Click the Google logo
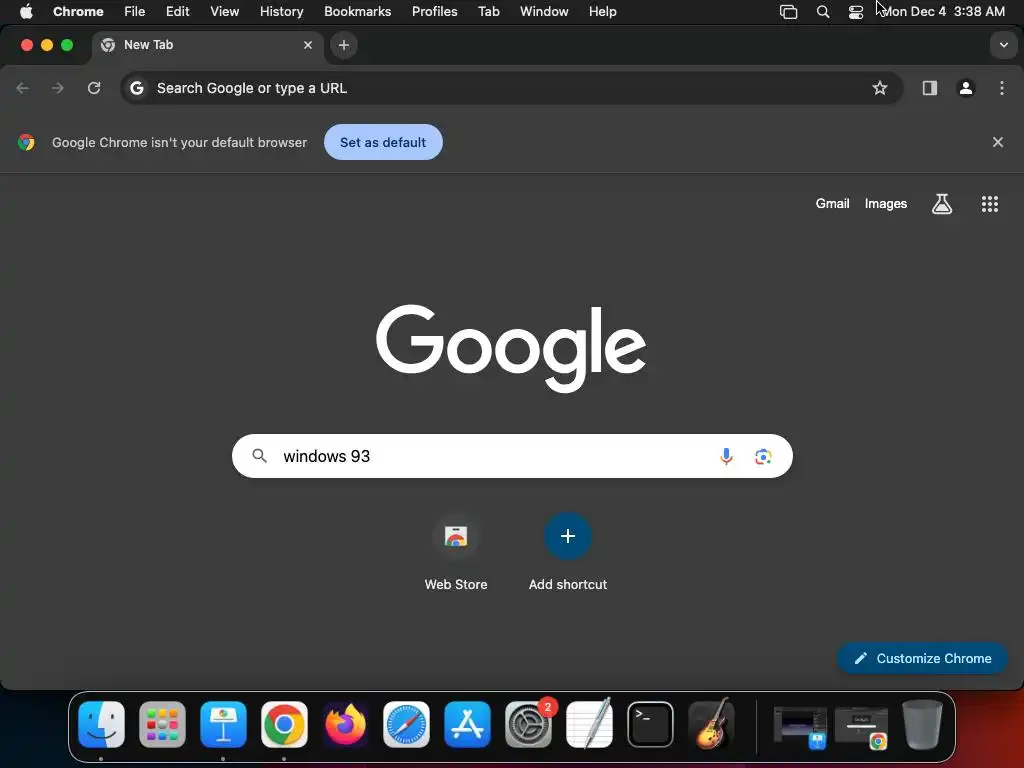1024x768 pixels. coord(511,347)
